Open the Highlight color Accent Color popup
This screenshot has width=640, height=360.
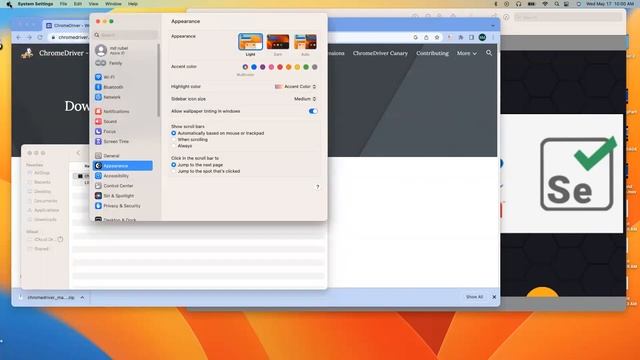pyautogui.click(x=296, y=87)
